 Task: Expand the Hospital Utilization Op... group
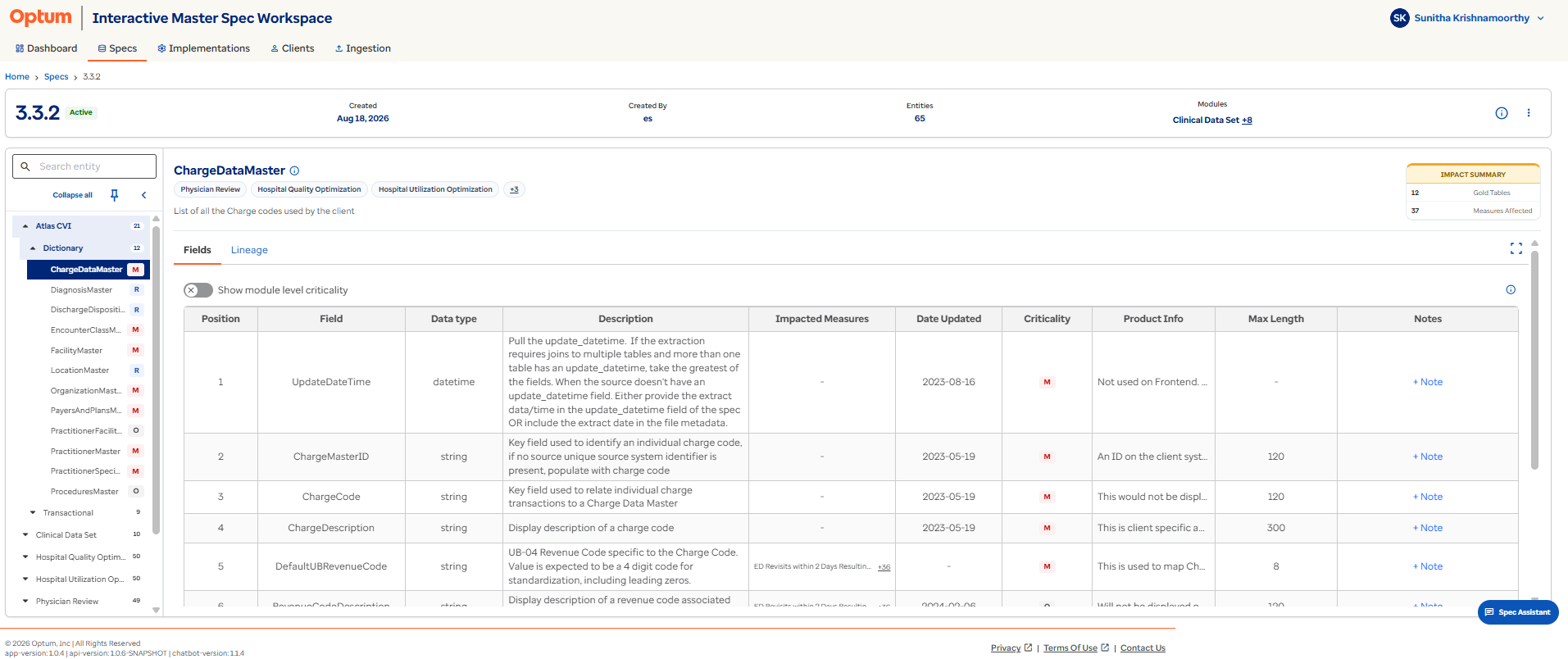(25, 579)
